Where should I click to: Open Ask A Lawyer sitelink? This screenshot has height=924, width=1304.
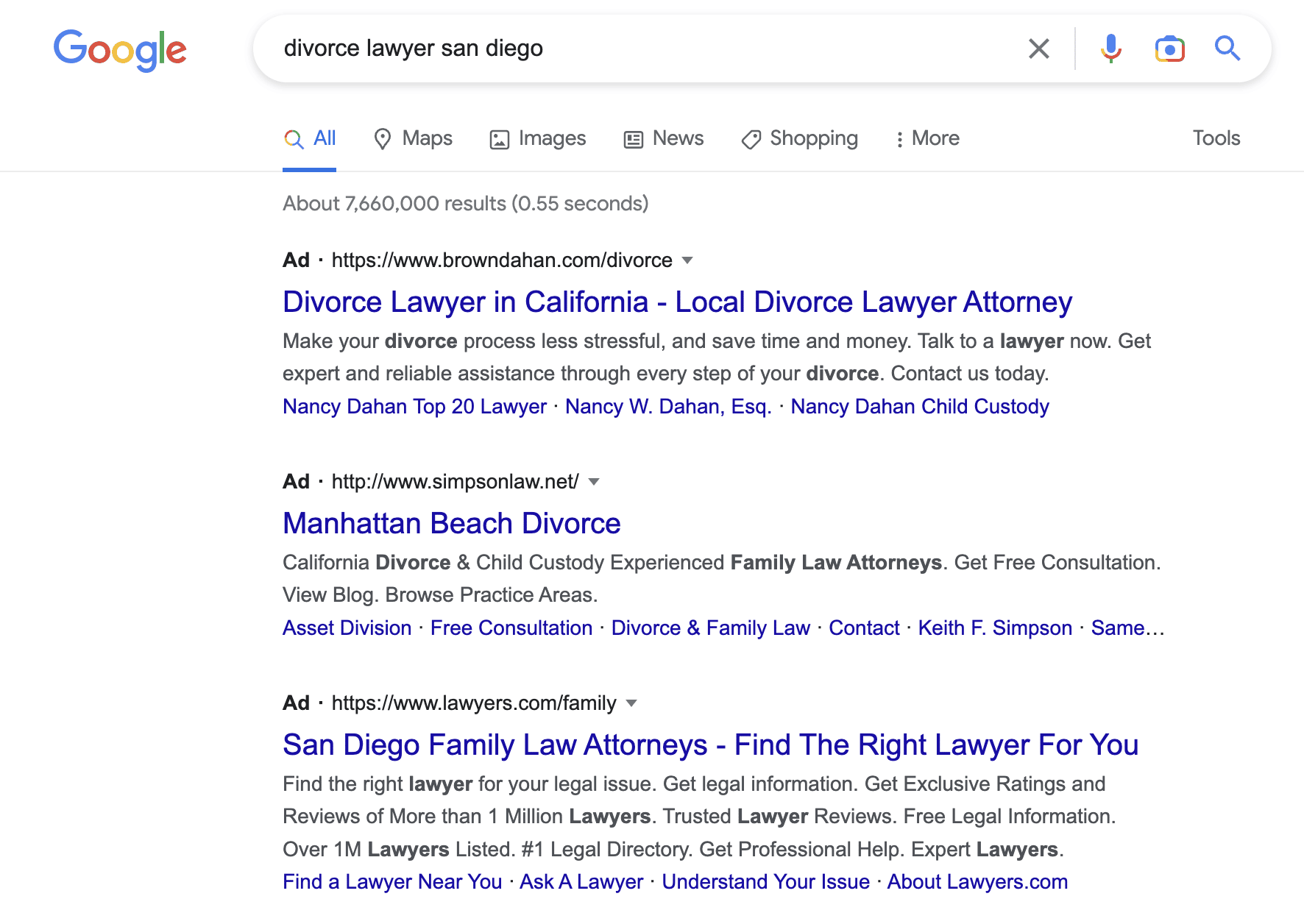[581, 882]
